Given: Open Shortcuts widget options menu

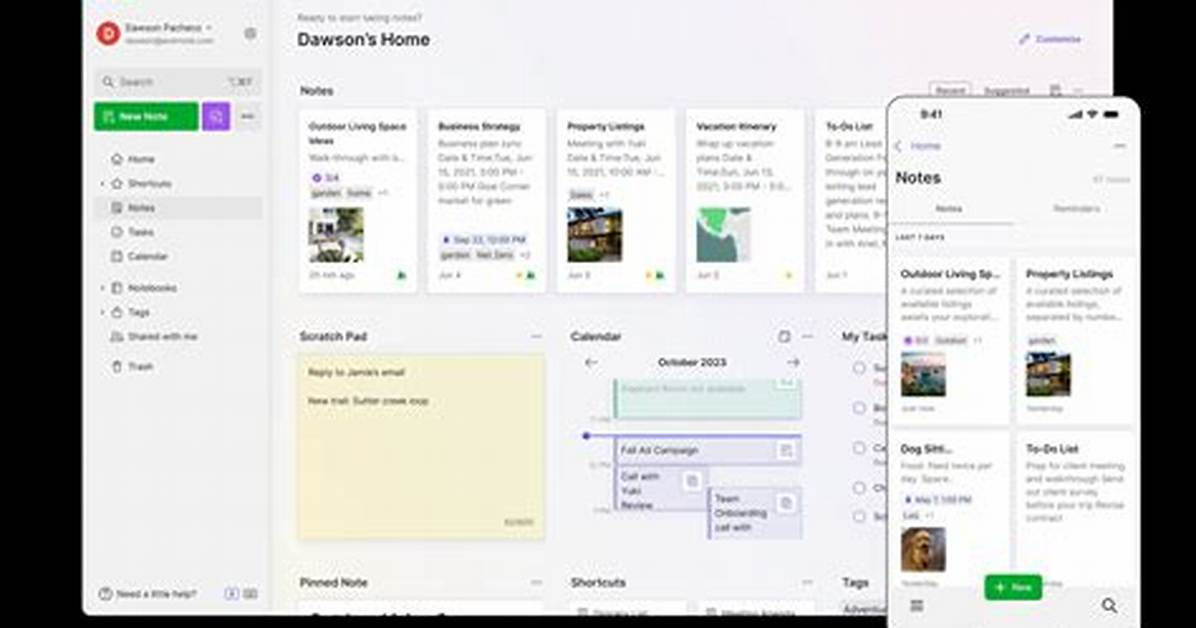Looking at the screenshot, I should point(807,582).
